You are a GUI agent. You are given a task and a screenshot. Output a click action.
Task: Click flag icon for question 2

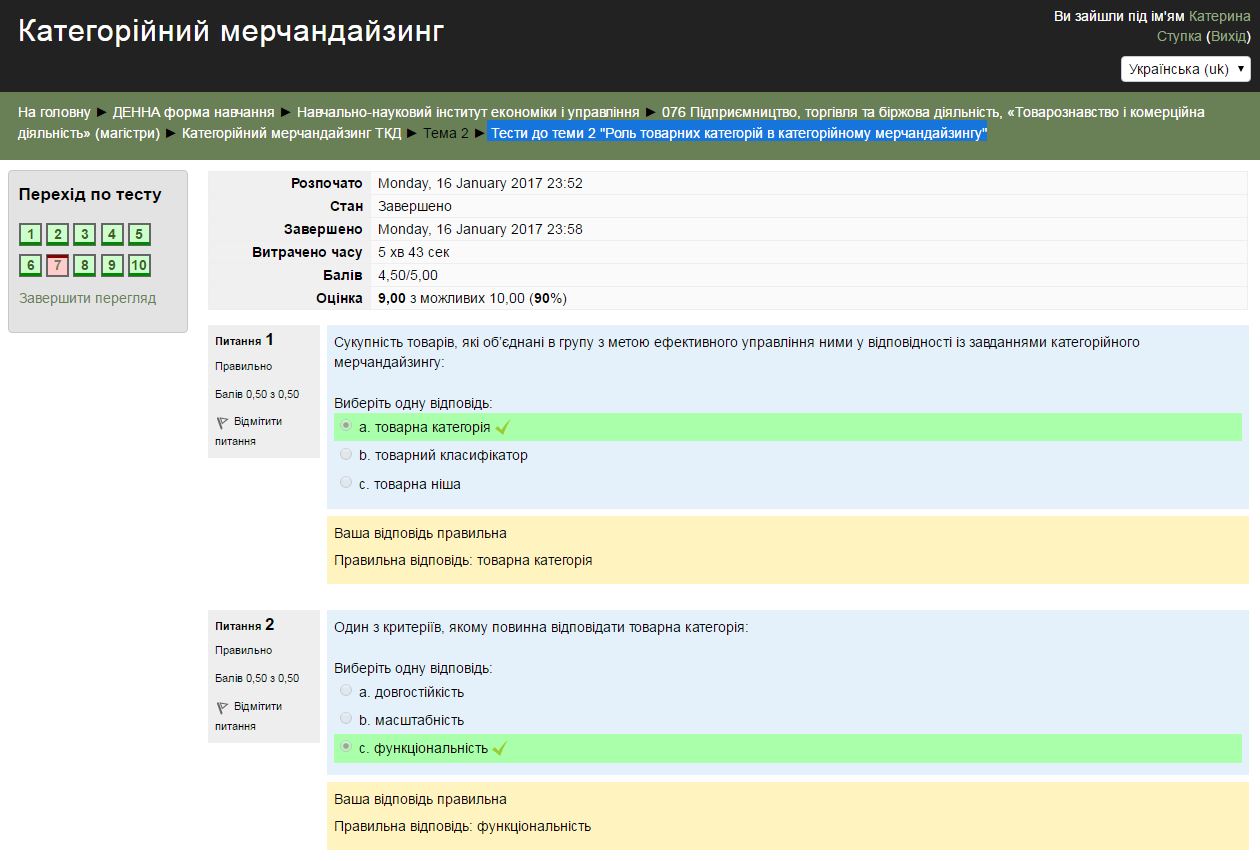click(x=222, y=707)
